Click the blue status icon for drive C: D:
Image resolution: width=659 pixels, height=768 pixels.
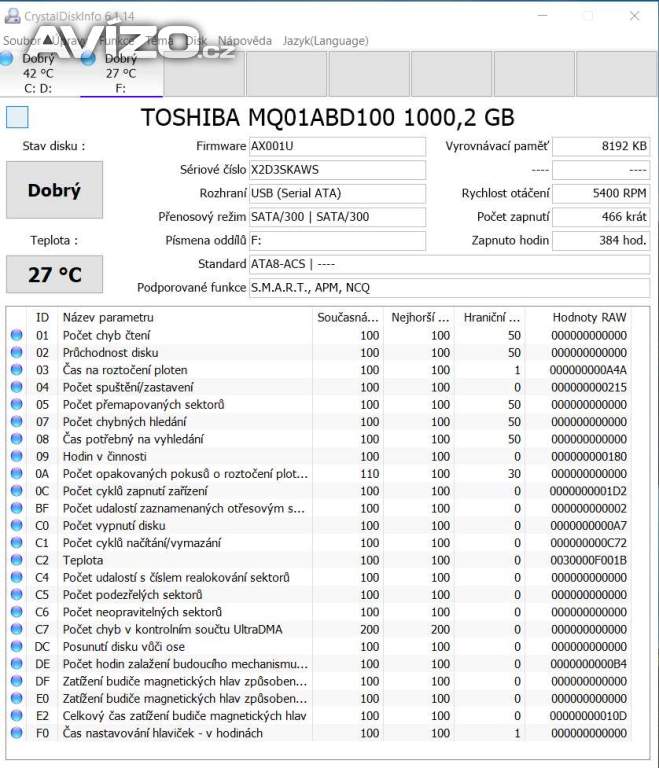pyautogui.click(x=6, y=59)
